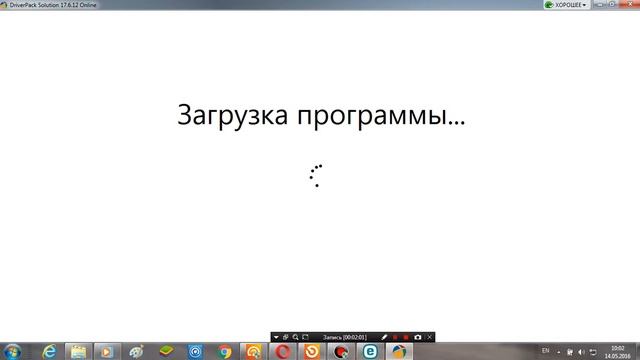Maximize the DriverPack Solution window

point(612,4)
